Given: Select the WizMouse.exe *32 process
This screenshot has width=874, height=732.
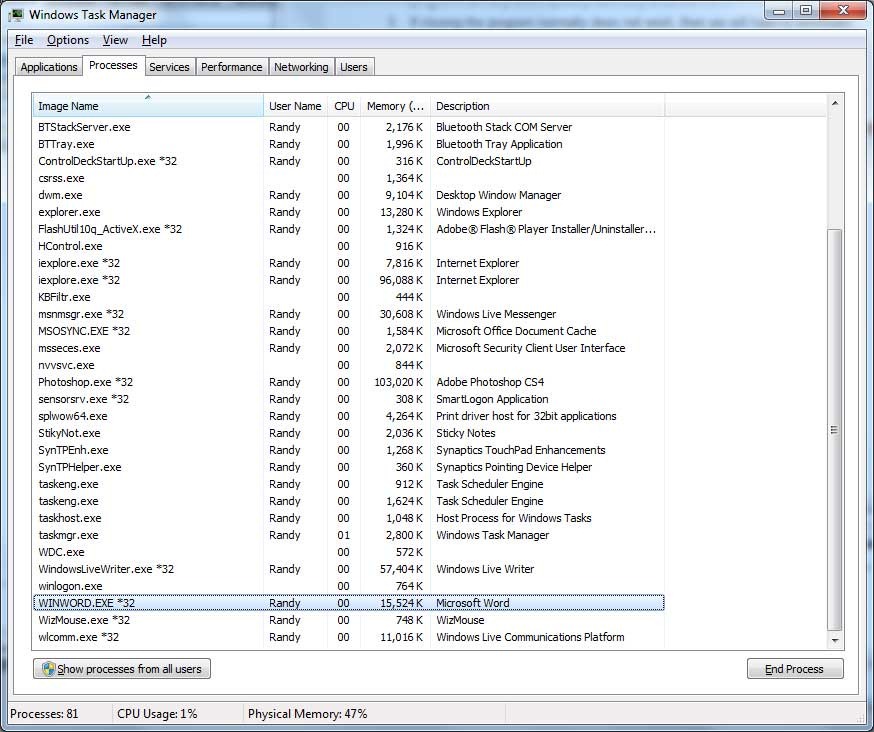Looking at the screenshot, I should coord(348,620).
